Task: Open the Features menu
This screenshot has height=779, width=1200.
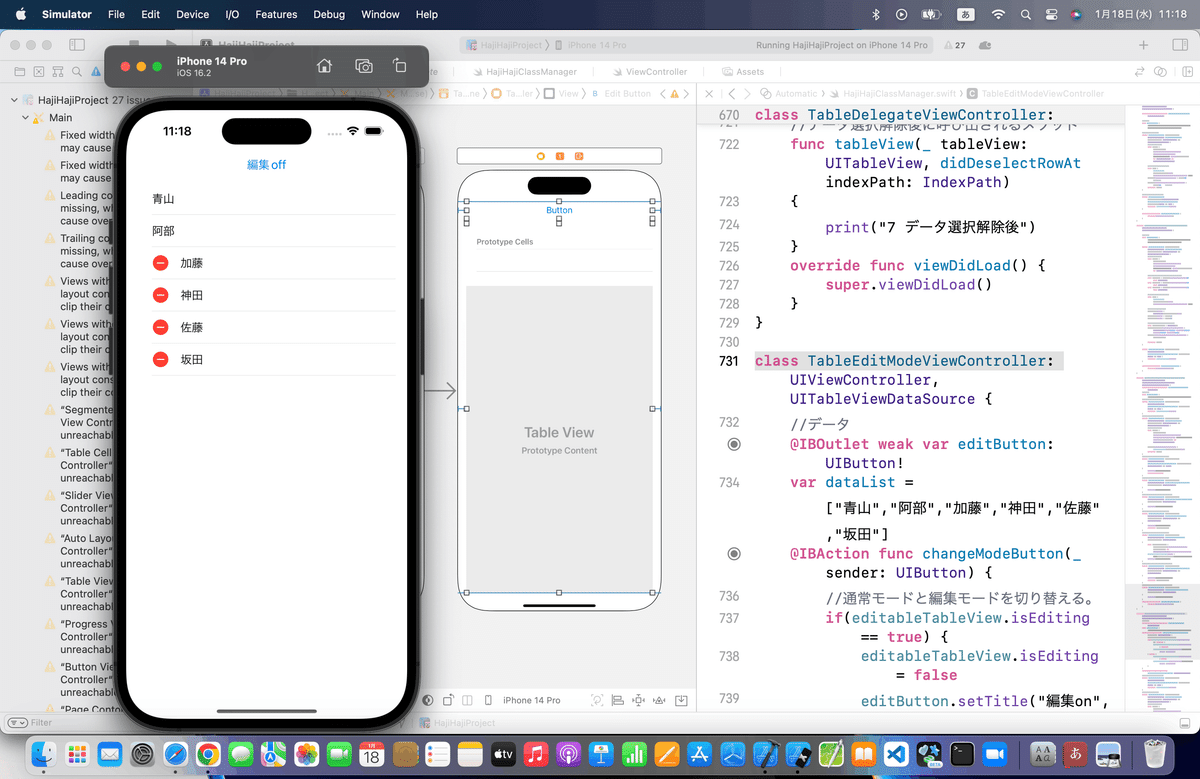Action: pos(276,14)
